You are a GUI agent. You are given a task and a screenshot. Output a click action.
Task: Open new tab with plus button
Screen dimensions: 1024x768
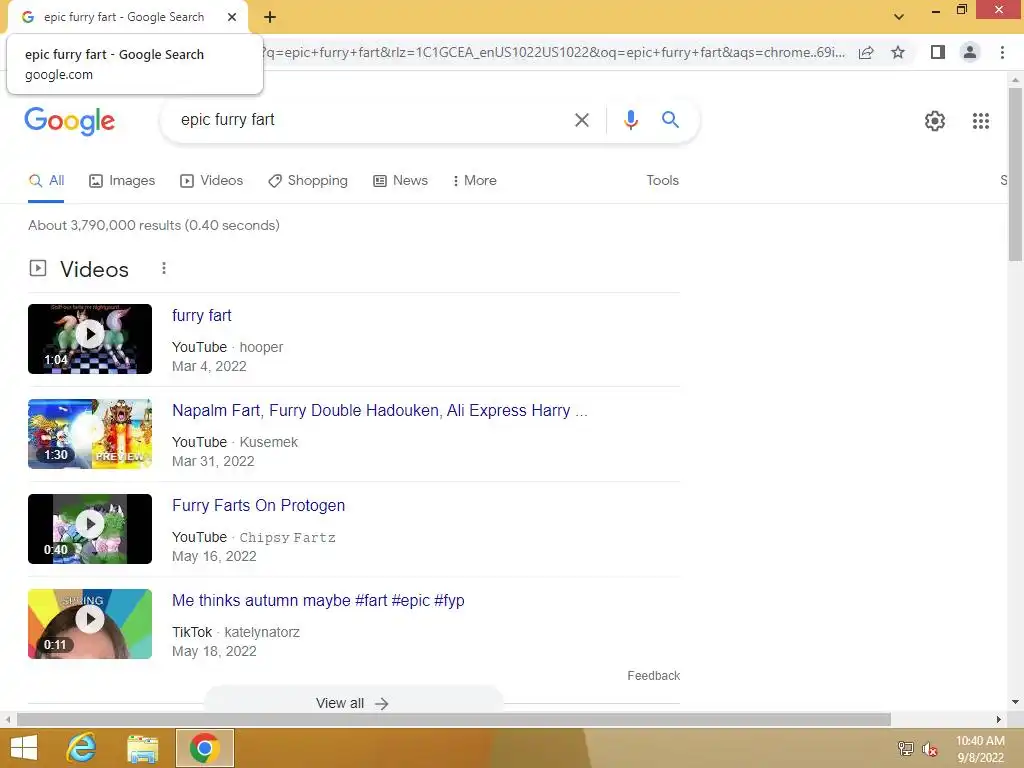point(270,17)
